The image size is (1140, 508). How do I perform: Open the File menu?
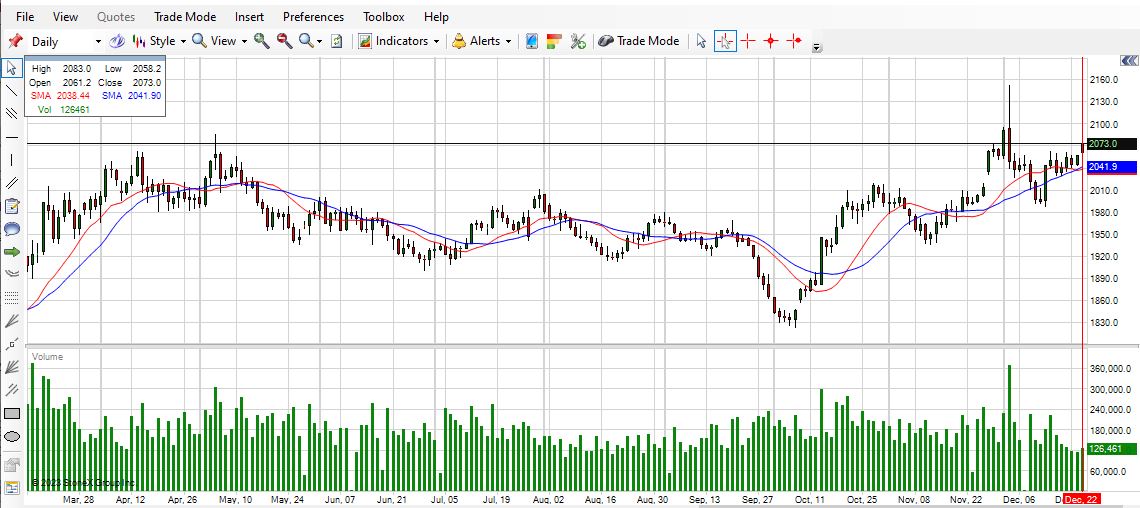24,17
